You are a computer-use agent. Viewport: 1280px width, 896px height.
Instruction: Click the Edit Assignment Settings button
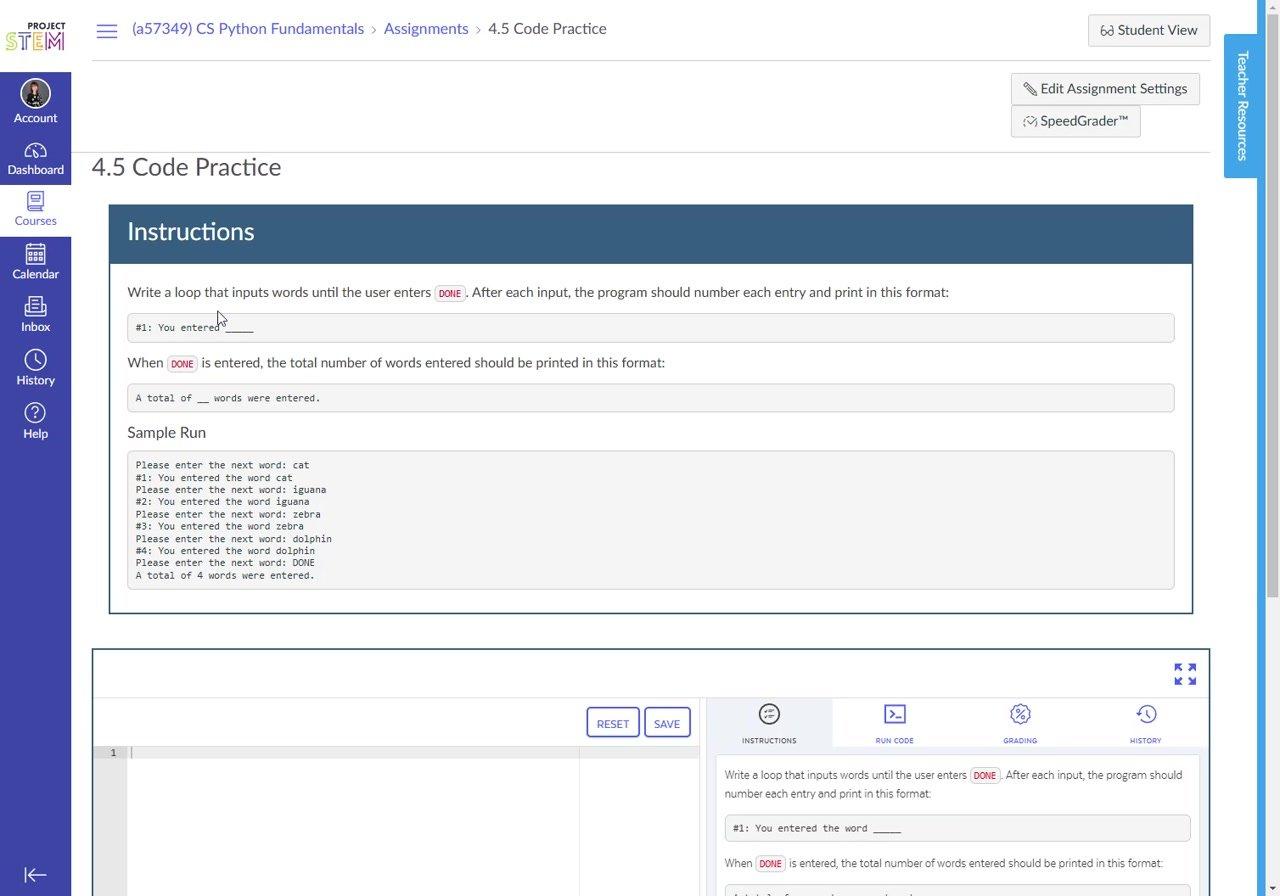click(1105, 89)
